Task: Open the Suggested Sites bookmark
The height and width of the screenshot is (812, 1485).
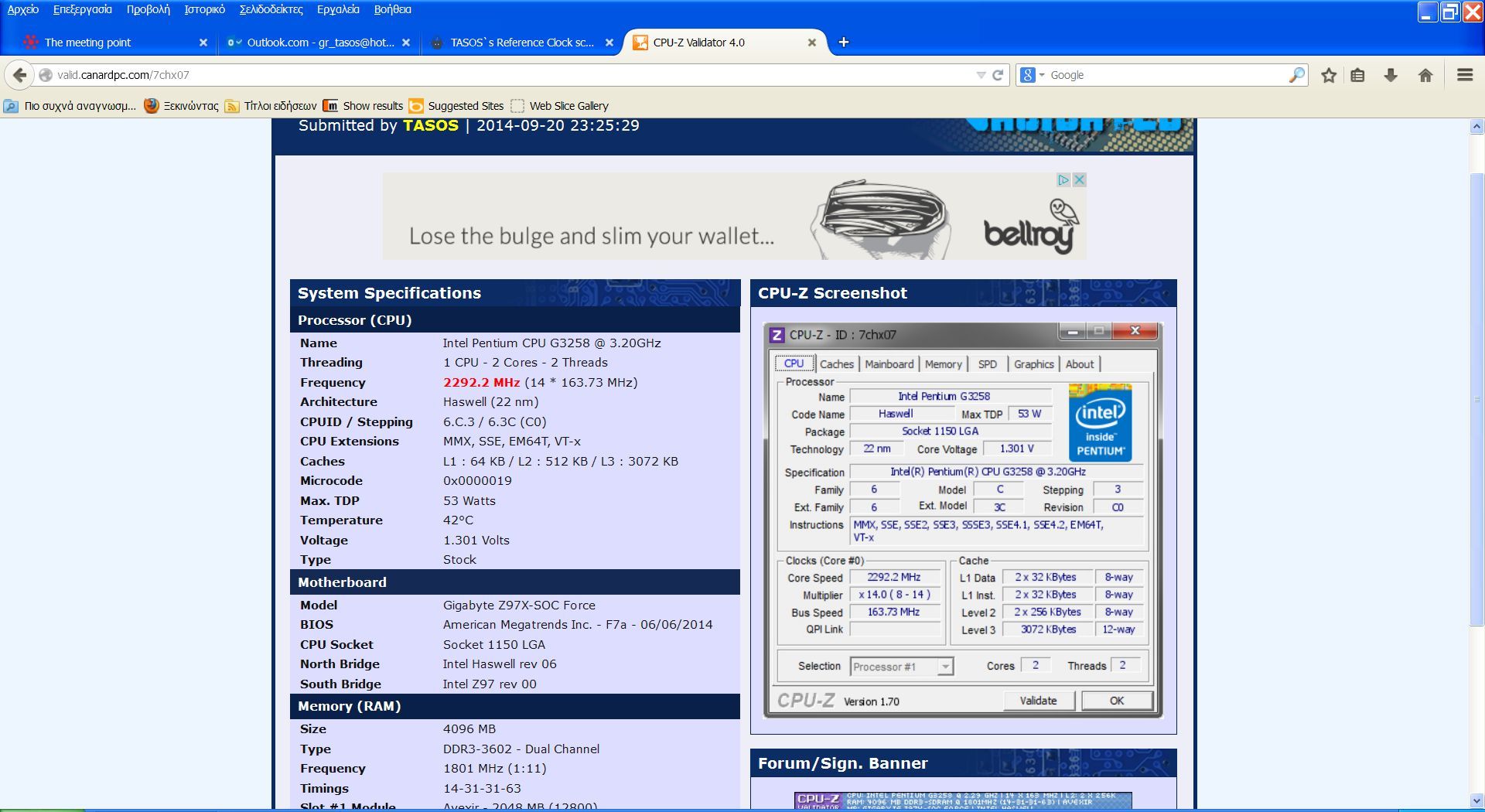Action: coord(456,106)
